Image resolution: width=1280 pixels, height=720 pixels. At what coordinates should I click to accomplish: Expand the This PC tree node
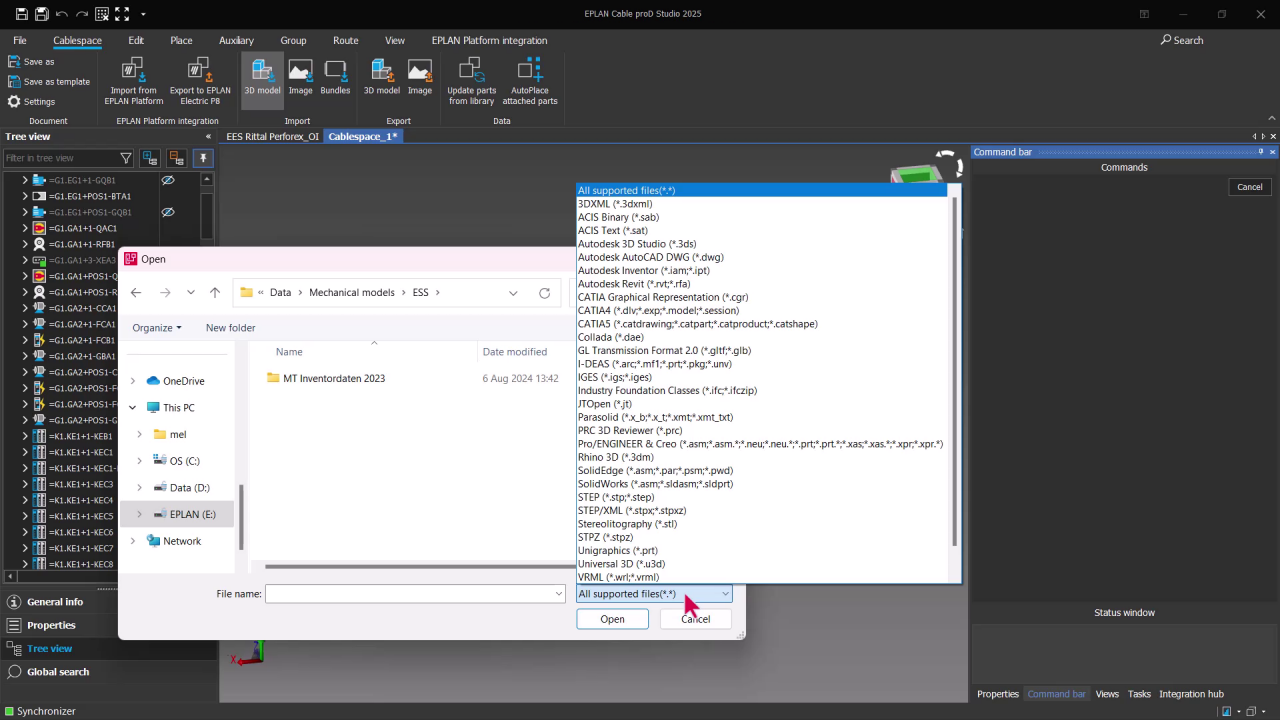tap(132, 407)
